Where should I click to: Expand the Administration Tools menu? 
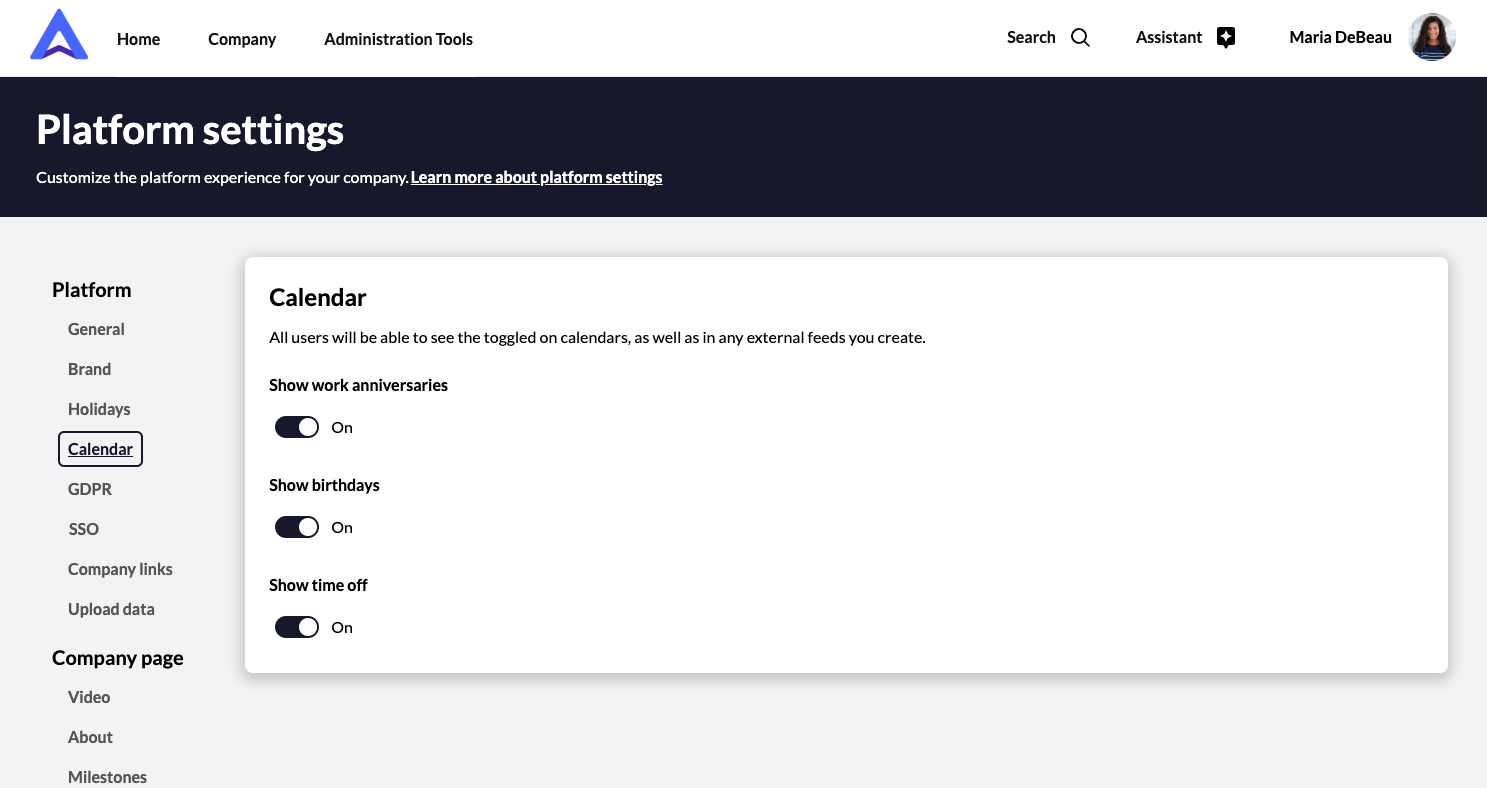coord(398,39)
